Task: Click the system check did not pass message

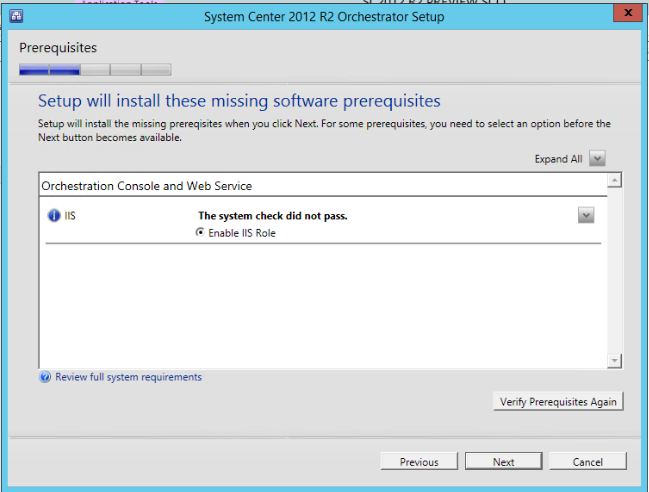Action: click(273, 215)
